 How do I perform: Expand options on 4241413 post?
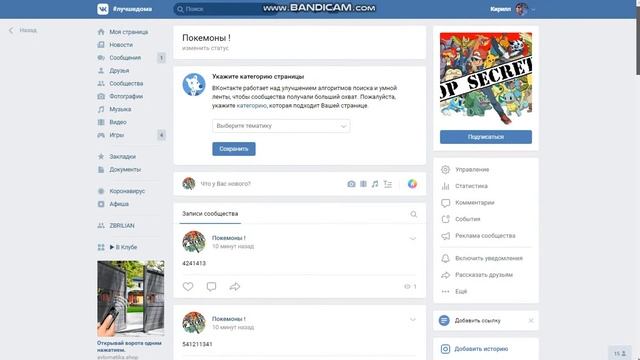click(x=413, y=238)
